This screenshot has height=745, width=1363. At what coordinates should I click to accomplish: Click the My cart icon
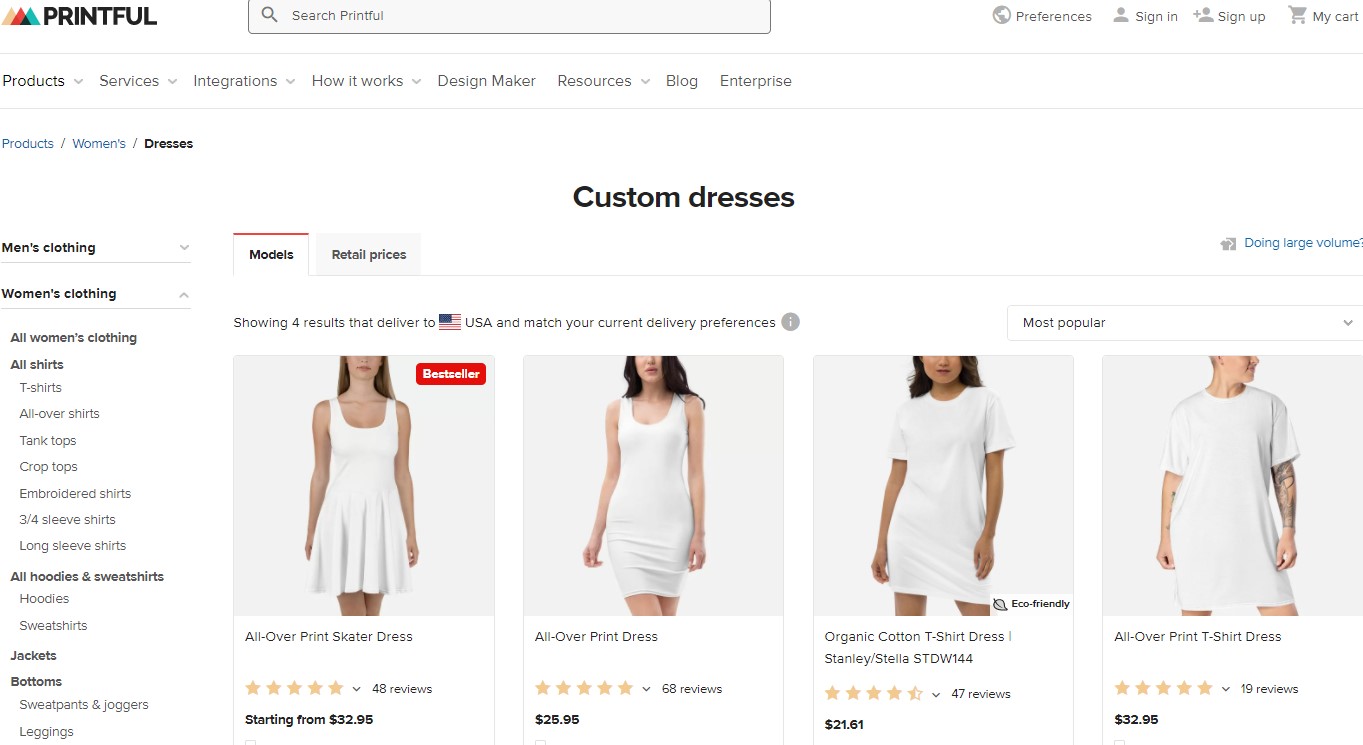pyautogui.click(x=1297, y=15)
